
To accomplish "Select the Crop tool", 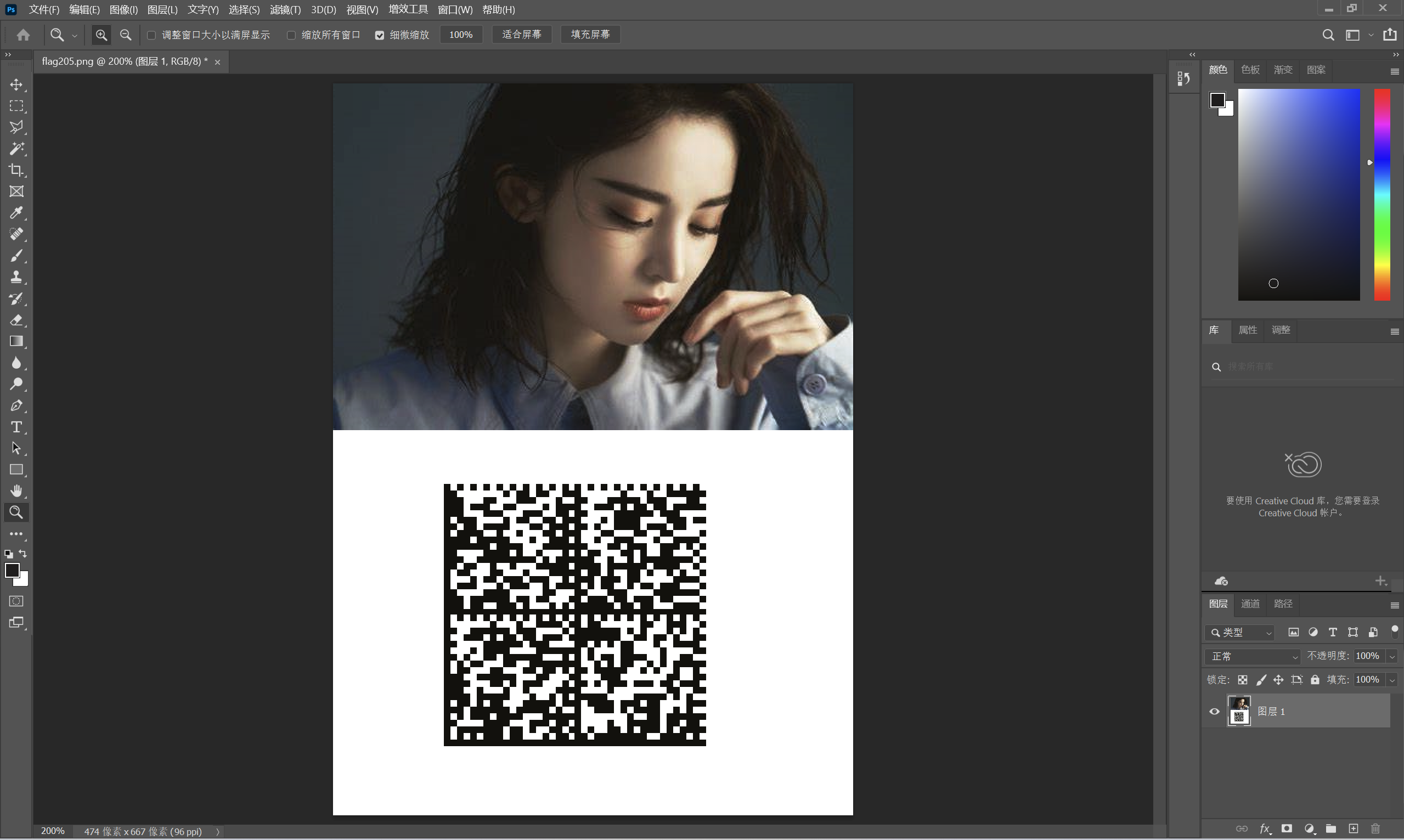I will tap(16, 170).
